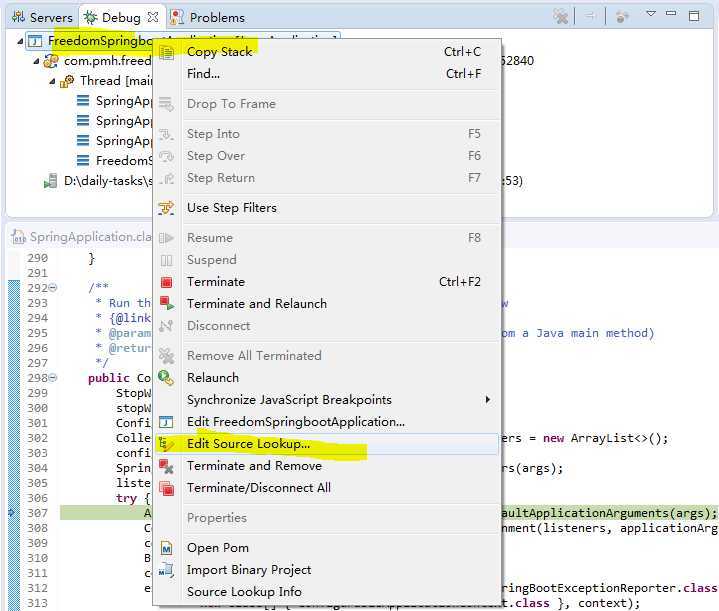
Task: Click Remove All Terminated Launches toolbar icon
Action: pyautogui.click(x=560, y=17)
